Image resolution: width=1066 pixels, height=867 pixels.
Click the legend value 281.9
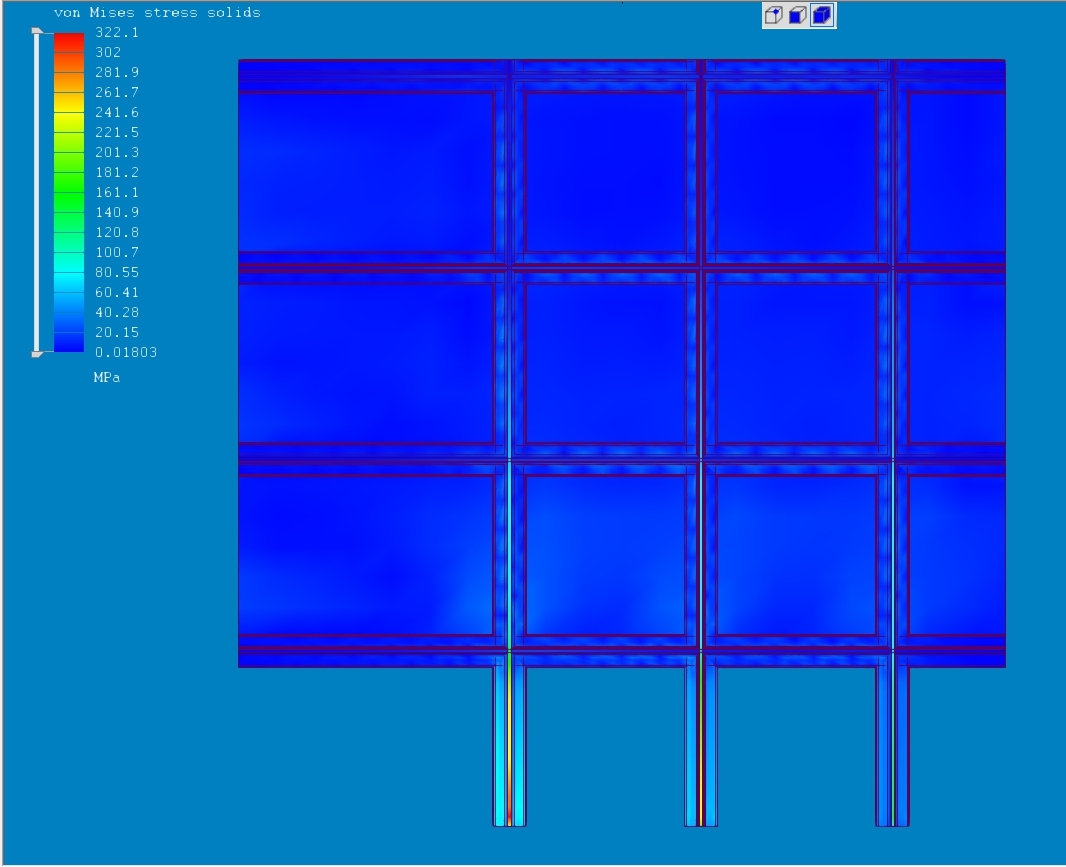[117, 72]
